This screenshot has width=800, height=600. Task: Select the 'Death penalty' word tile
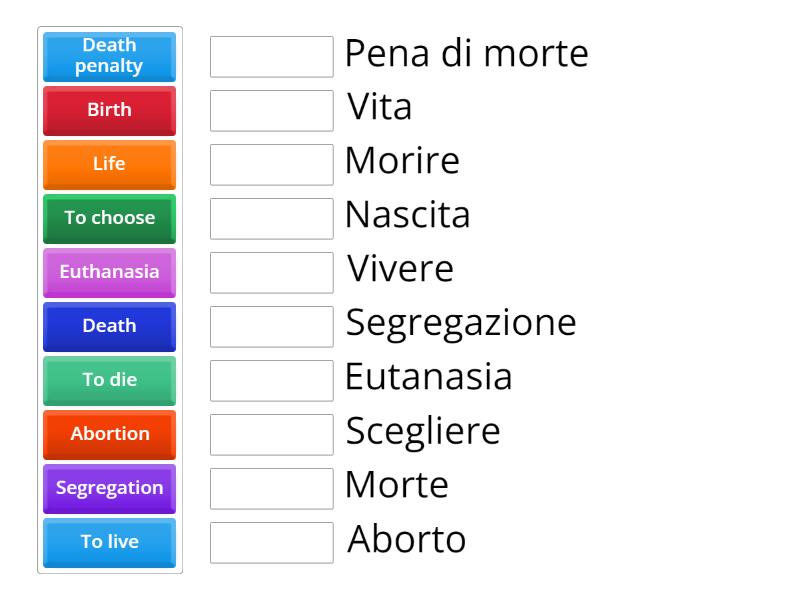[x=108, y=57]
